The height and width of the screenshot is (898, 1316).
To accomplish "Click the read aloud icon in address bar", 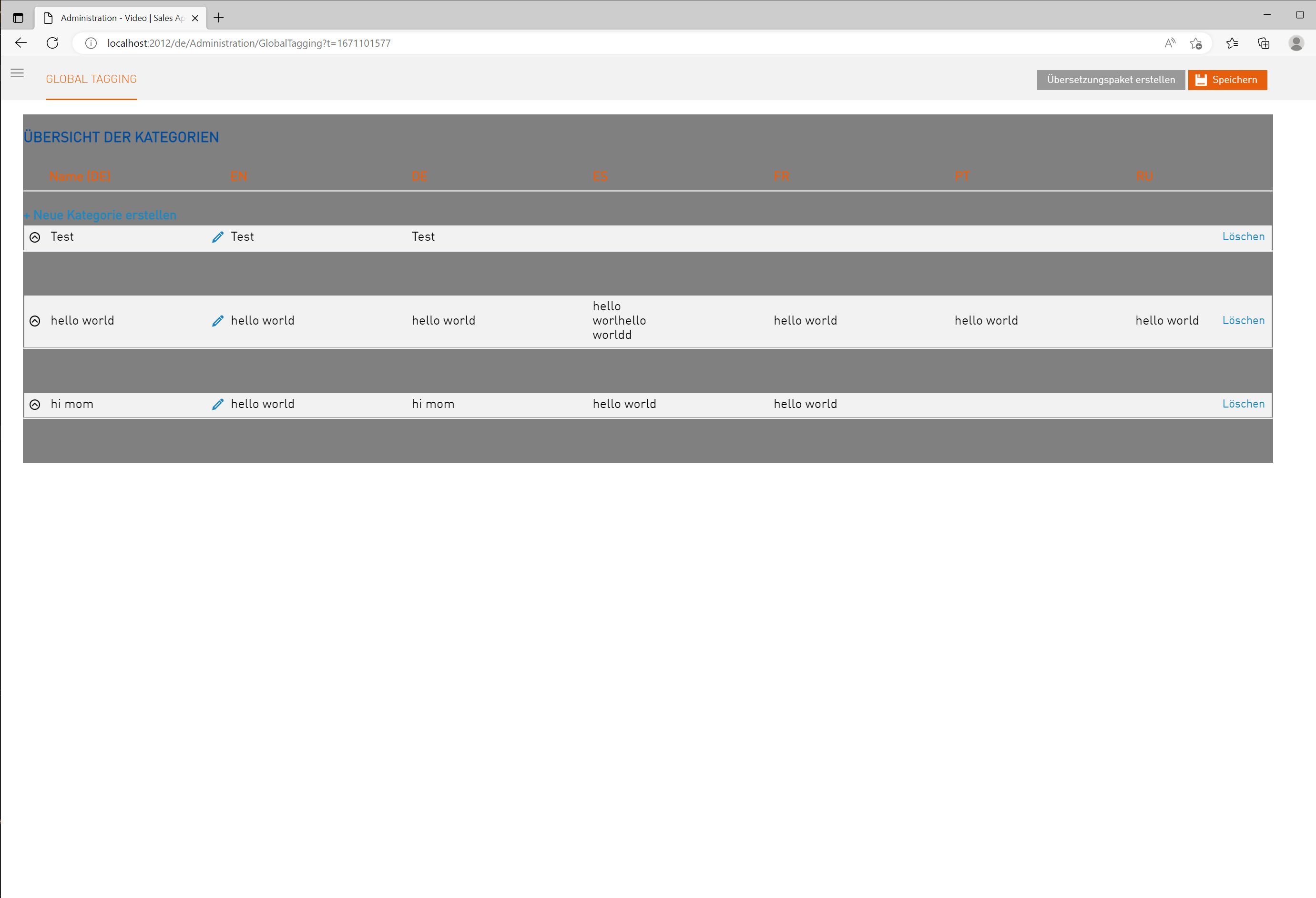I will click(x=1169, y=43).
